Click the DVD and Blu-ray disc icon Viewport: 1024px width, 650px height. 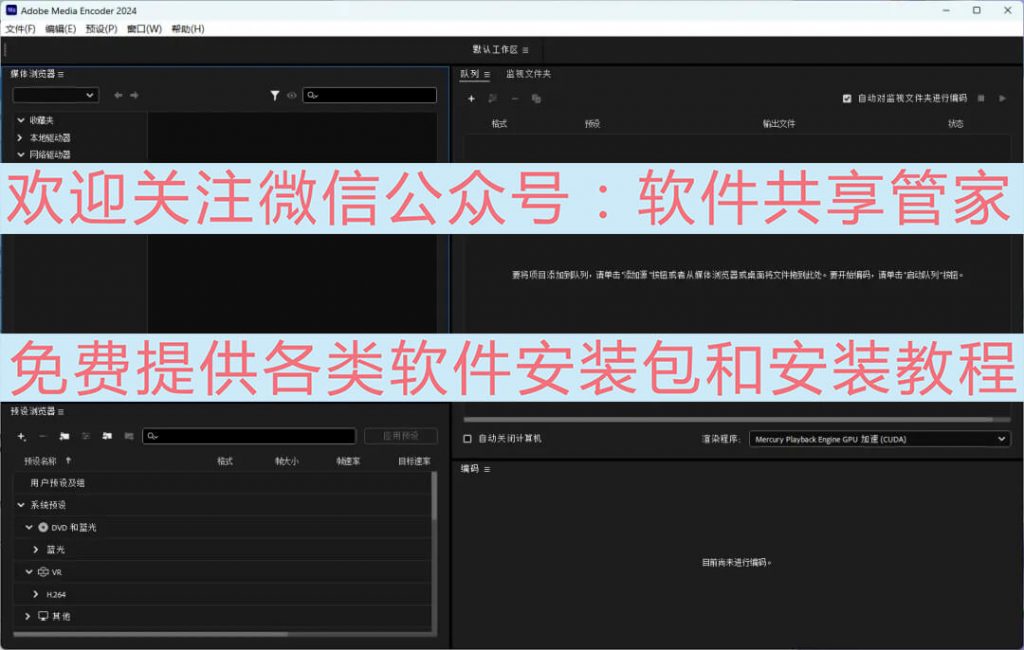pyautogui.click(x=43, y=527)
